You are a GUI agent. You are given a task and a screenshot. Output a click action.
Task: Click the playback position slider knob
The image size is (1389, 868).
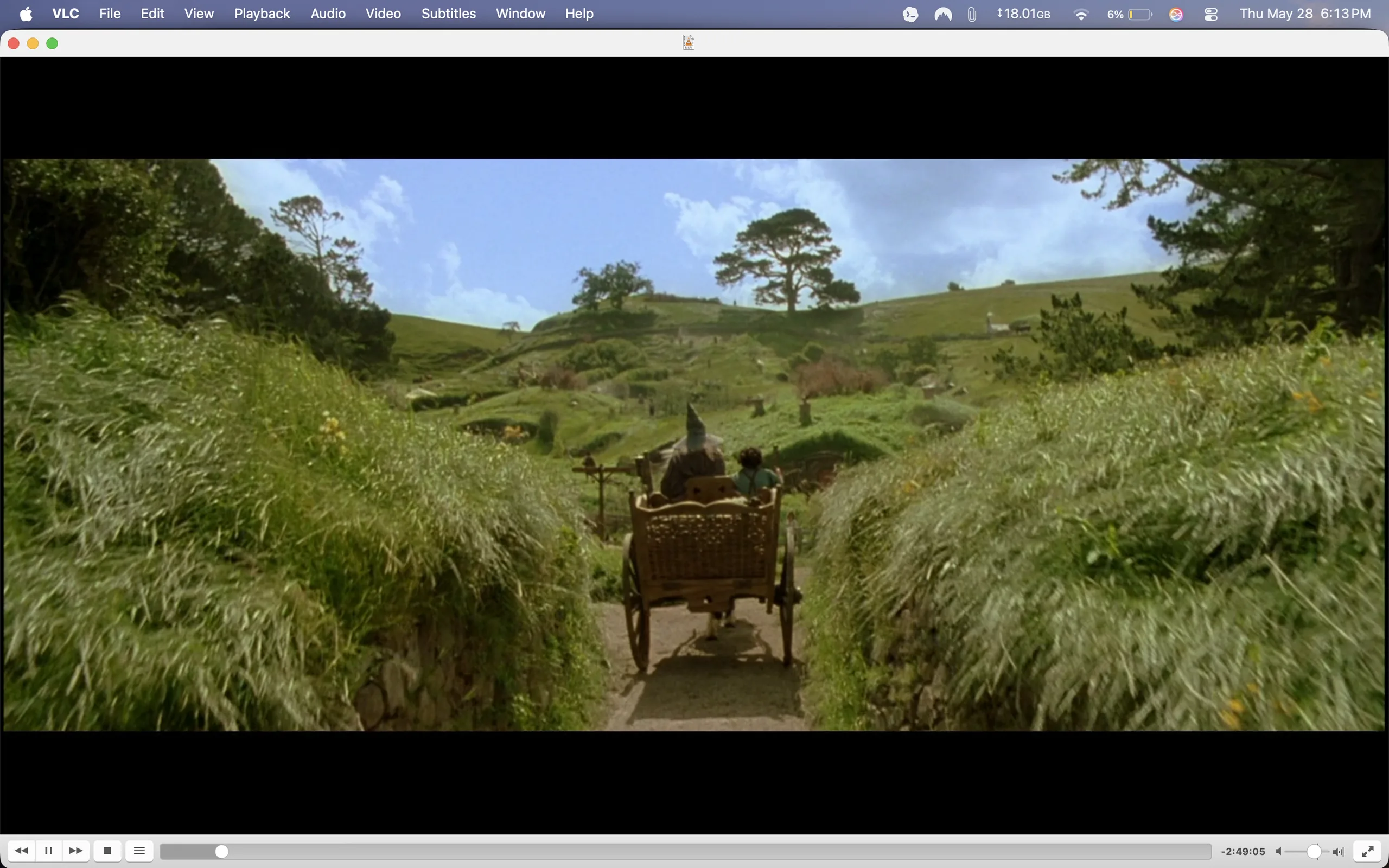(x=221, y=851)
